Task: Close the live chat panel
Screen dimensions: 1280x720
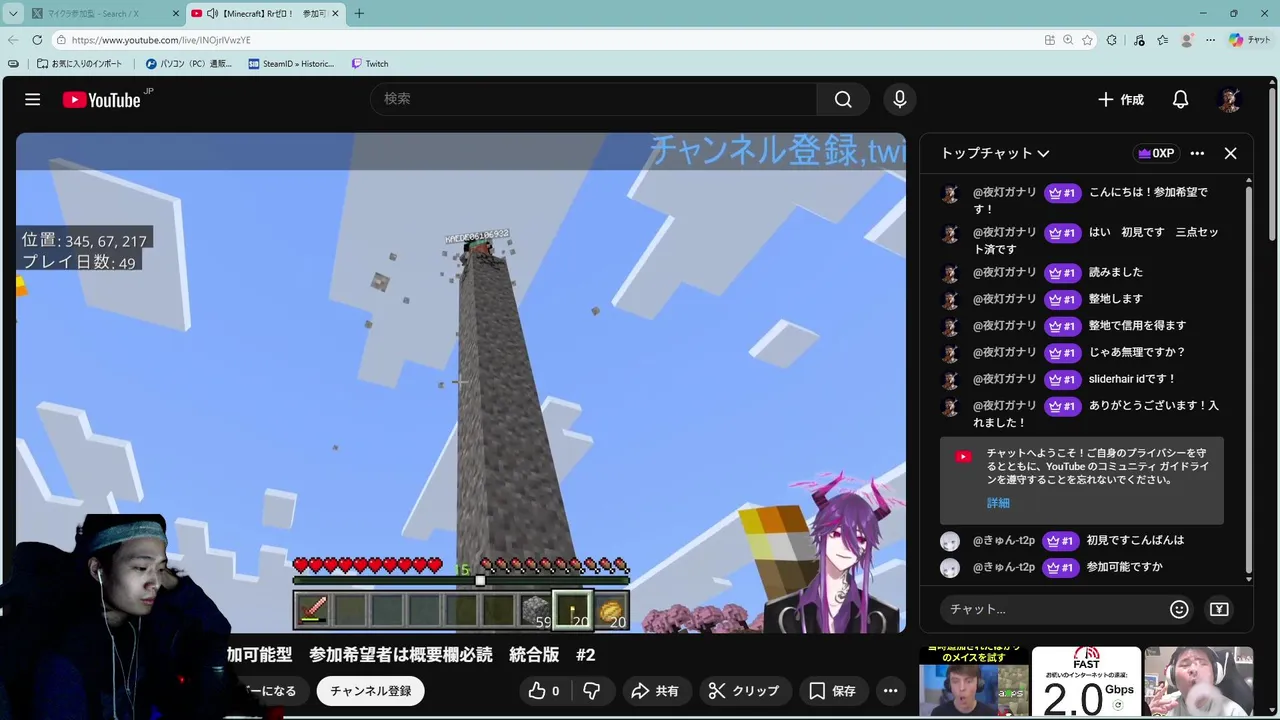Action: click(1231, 153)
